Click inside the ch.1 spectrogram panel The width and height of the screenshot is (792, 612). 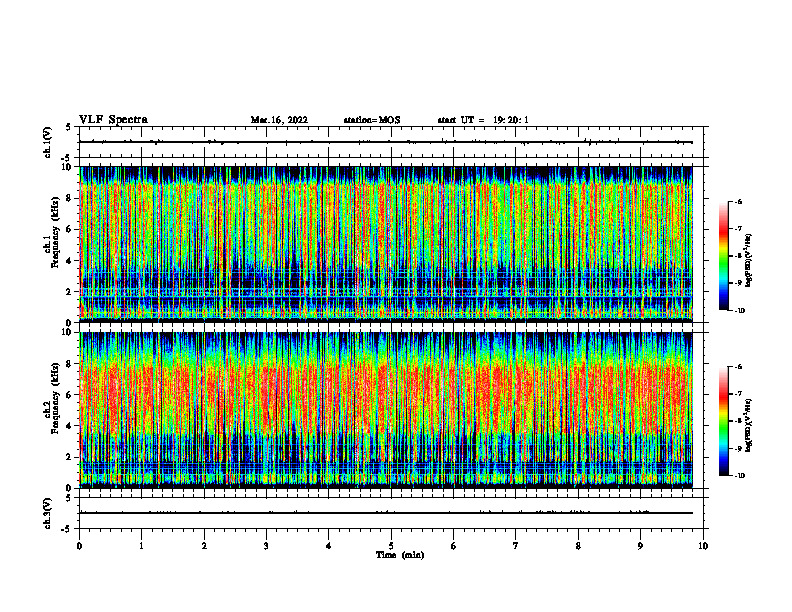(x=386, y=244)
